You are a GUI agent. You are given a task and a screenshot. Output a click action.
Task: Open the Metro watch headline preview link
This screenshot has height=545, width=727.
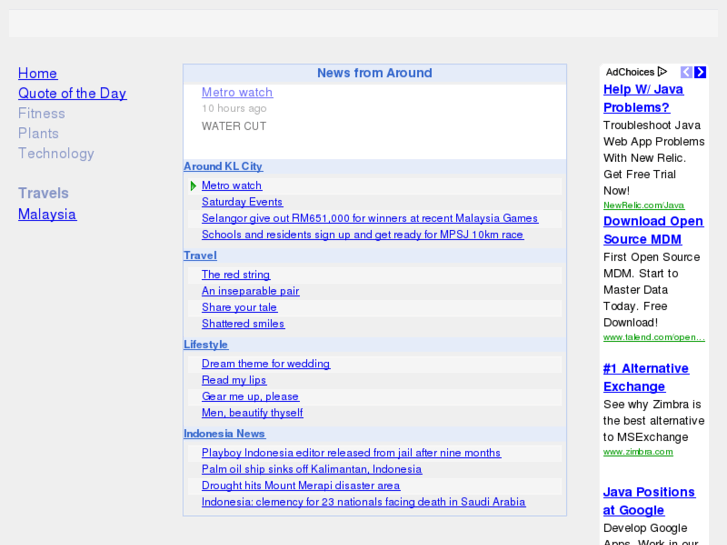coord(237,92)
